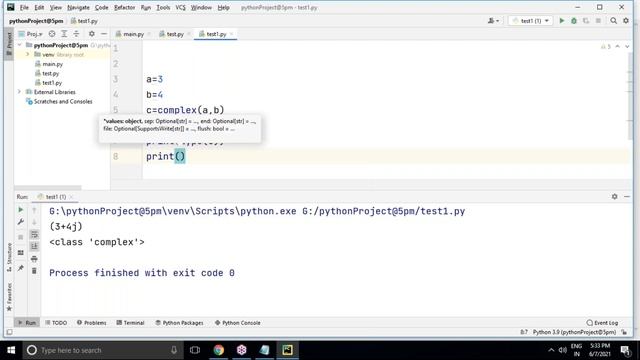Toggle scroll to end in Run console

pos(34,246)
